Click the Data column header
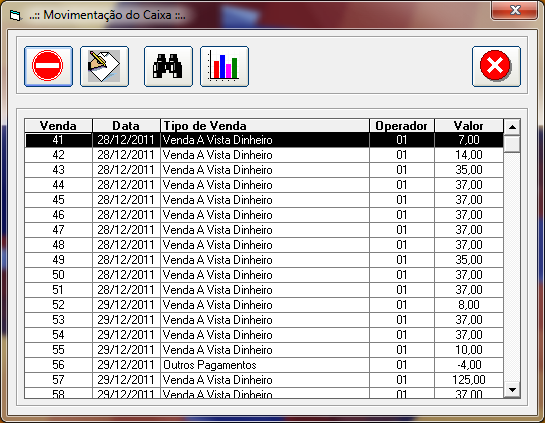 click(126, 125)
